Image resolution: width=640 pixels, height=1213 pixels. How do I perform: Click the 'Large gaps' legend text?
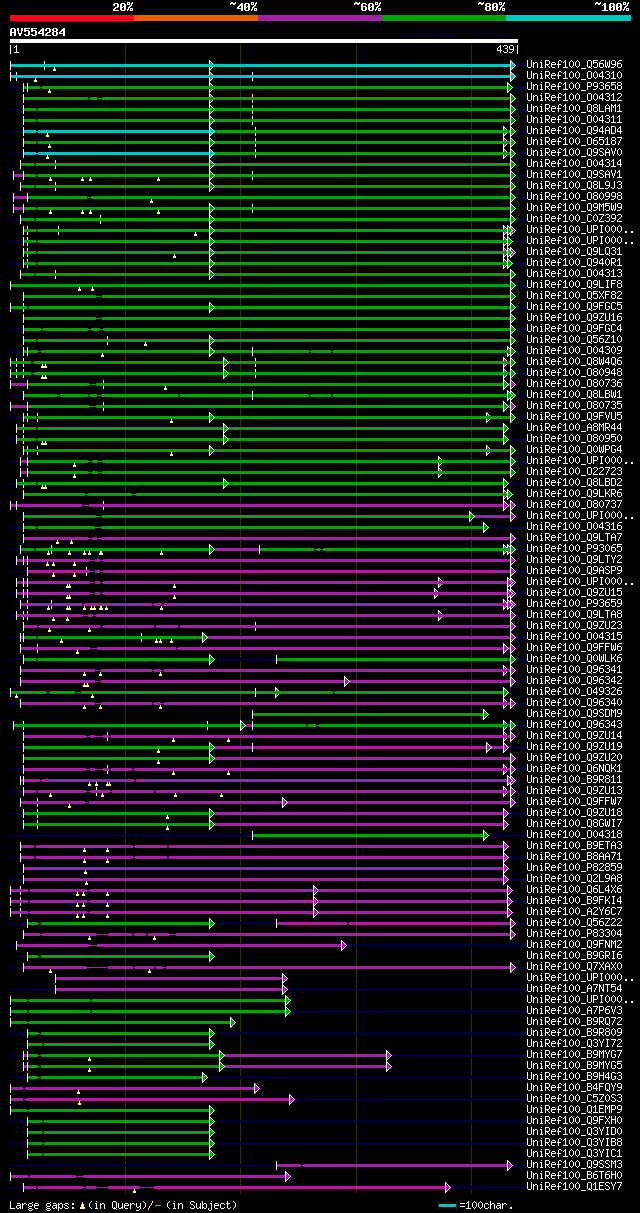(40, 1205)
